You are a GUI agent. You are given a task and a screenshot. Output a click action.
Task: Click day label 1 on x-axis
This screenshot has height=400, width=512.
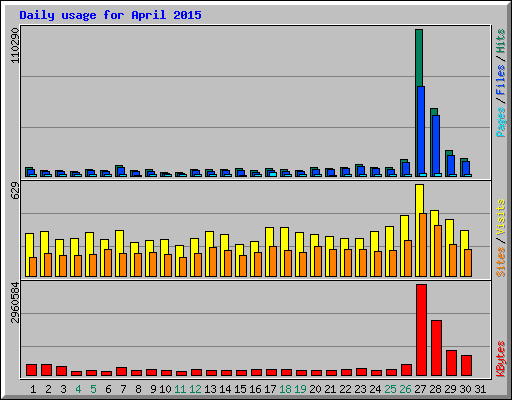tap(33, 389)
